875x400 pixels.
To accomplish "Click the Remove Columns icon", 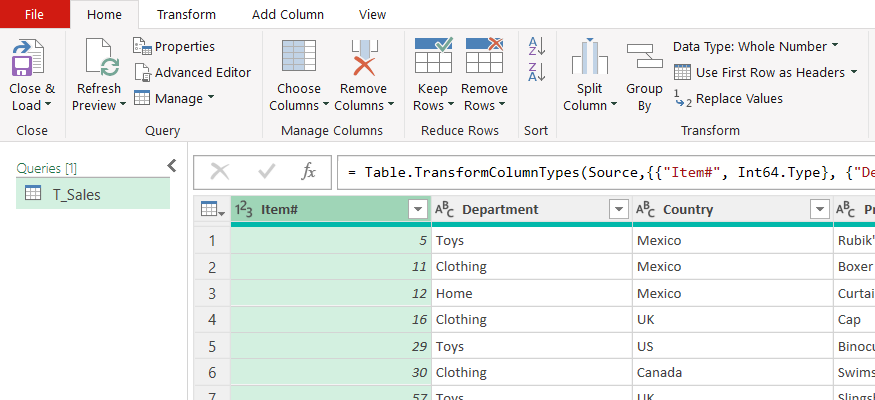I will click(x=364, y=57).
